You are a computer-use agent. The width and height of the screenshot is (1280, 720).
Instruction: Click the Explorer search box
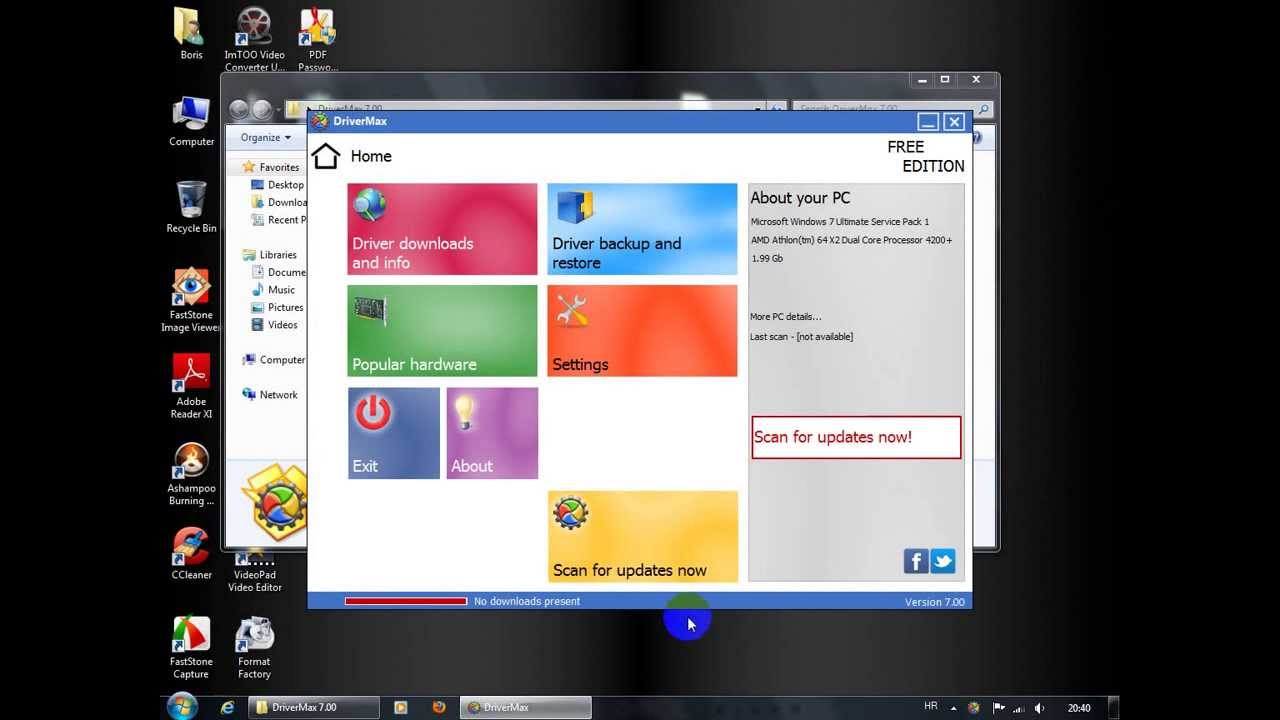tap(891, 109)
